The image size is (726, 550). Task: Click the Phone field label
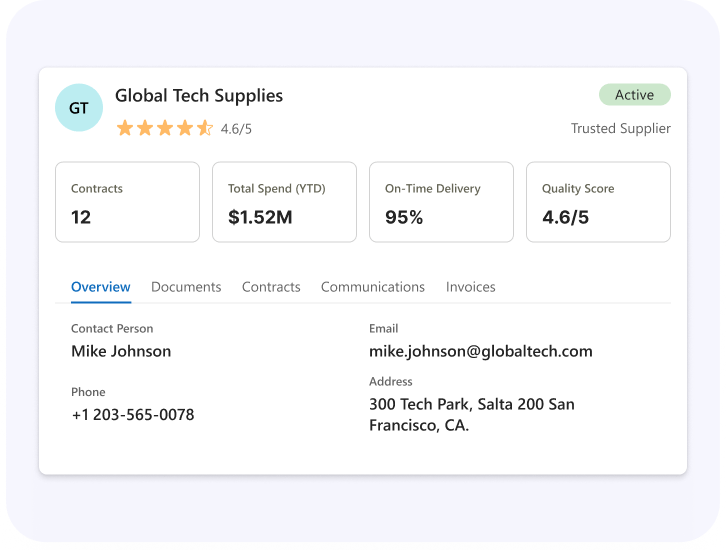(88, 392)
